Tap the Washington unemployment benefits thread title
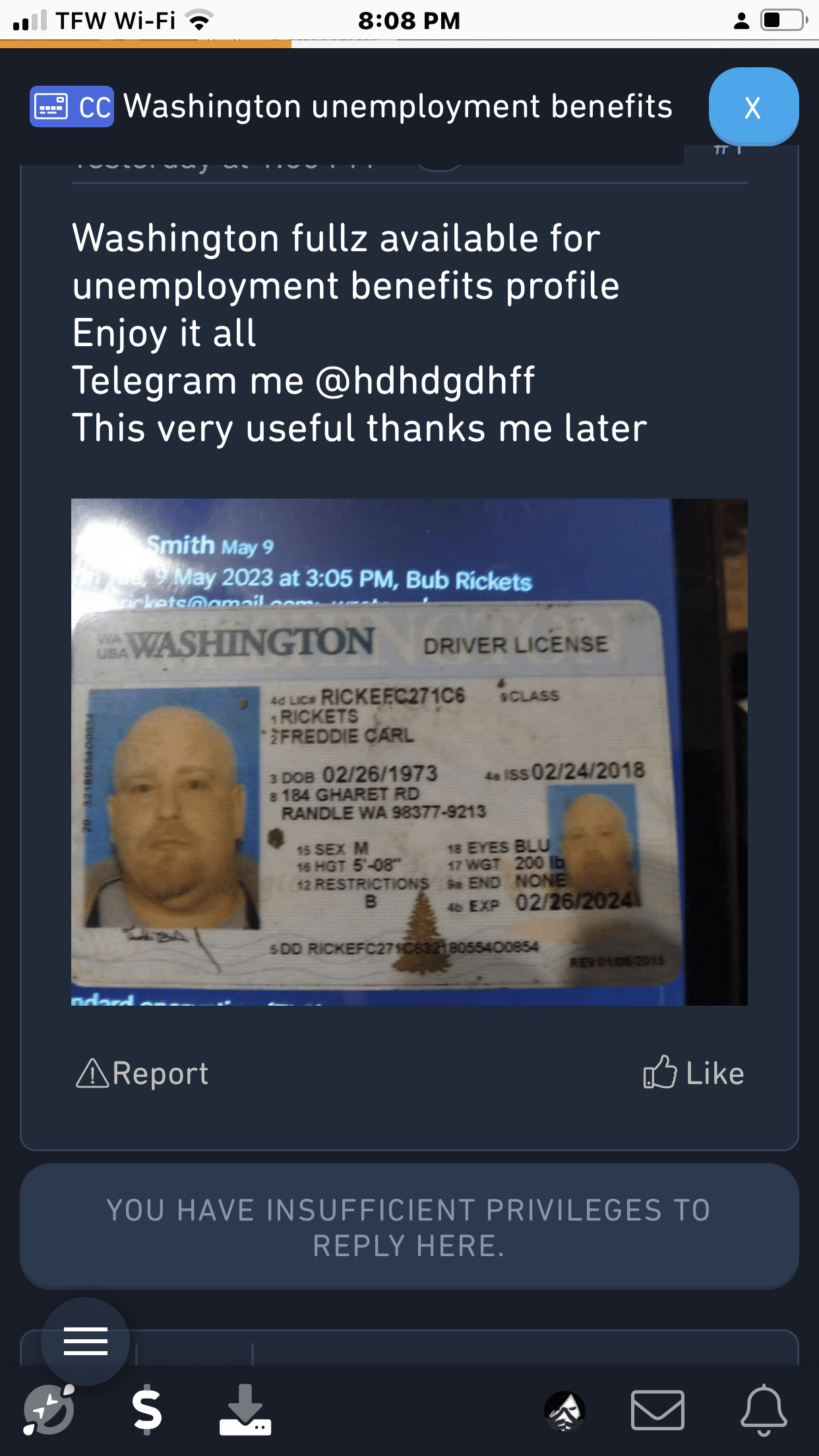 tap(398, 107)
